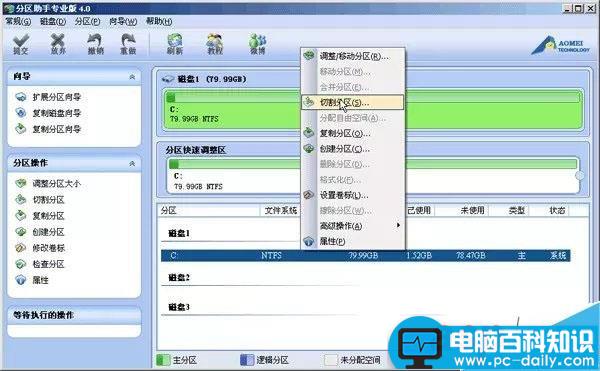The width and height of the screenshot is (600, 371).
Task: Select the C: NTFS row in partition table
Action: click(365, 255)
